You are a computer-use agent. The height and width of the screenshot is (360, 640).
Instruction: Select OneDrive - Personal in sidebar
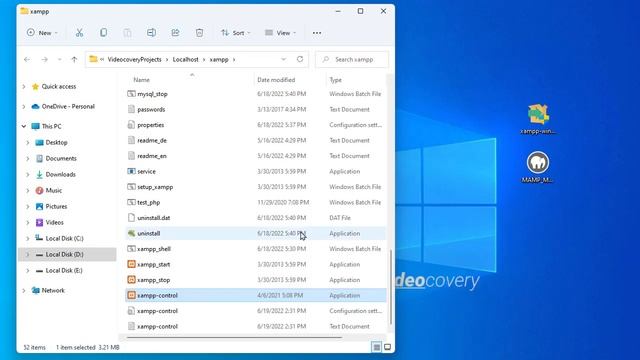[68, 107]
